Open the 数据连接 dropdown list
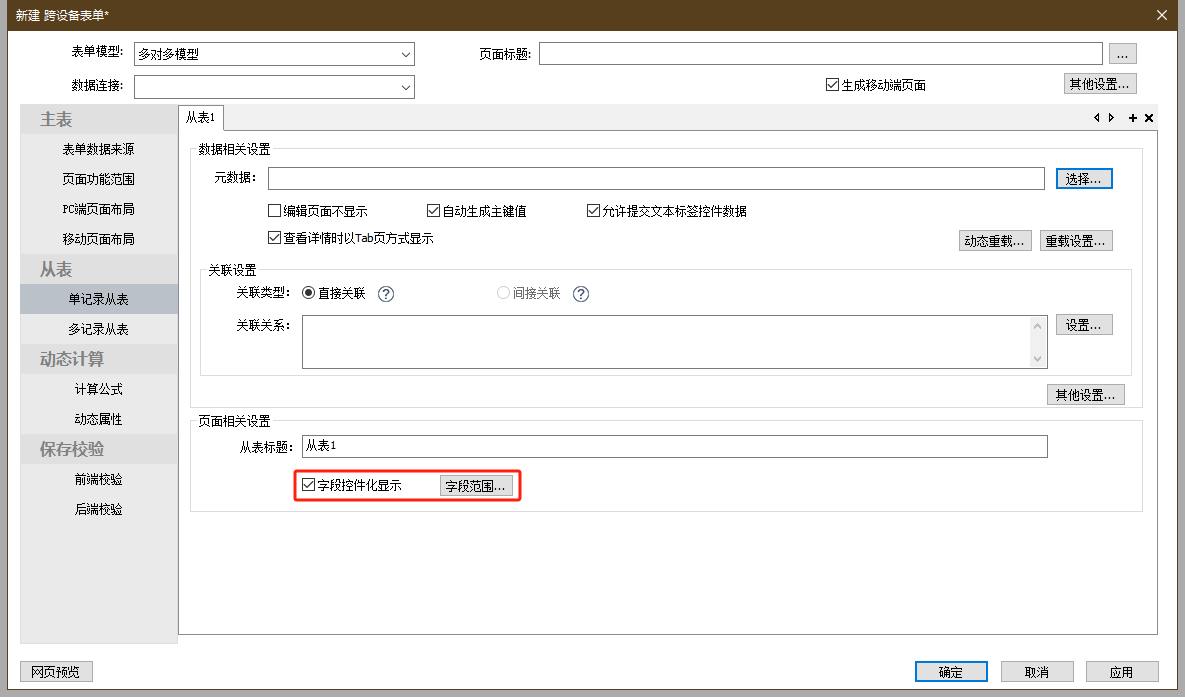This screenshot has width=1185, height=697. point(405,87)
